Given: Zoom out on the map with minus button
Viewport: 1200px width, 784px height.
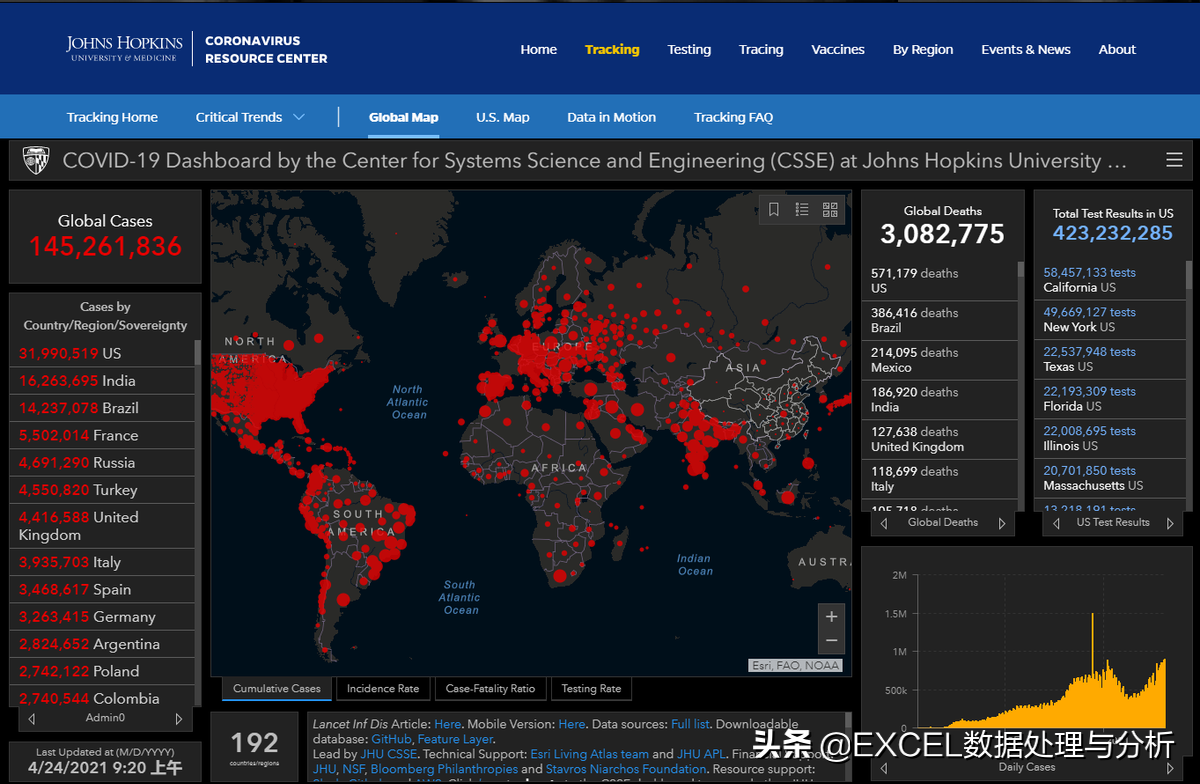Looking at the screenshot, I should tap(831, 641).
